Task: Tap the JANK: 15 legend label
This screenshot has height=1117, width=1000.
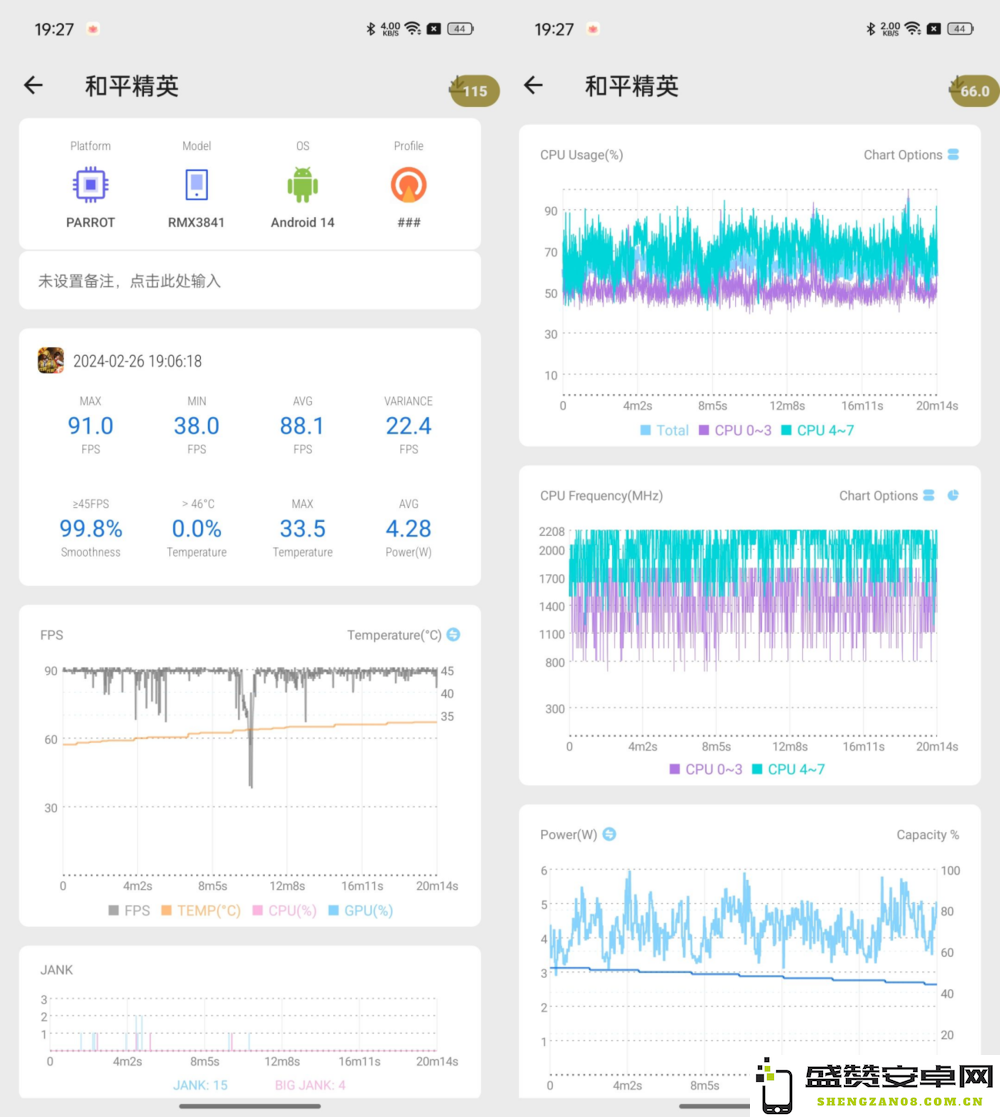Action: click(x=200, y=1085)
